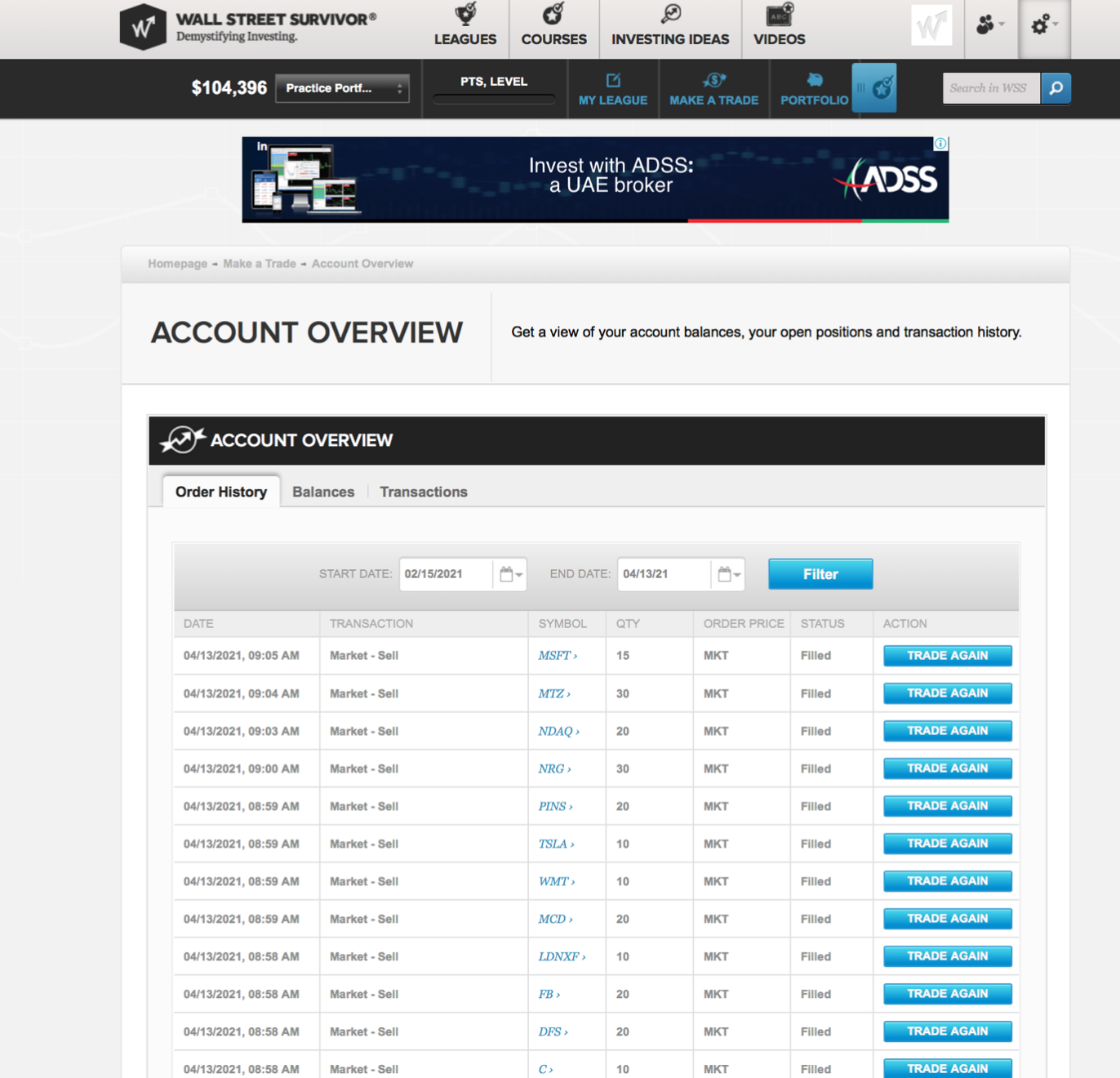Open the Courses icon in navigation
1120x1078 pixels.
tap(553, 14)
